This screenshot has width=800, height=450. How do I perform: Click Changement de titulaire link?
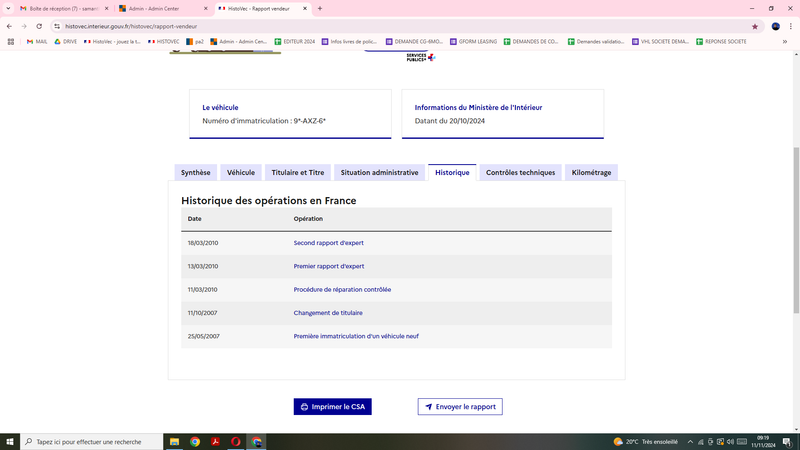coord(328,313)
